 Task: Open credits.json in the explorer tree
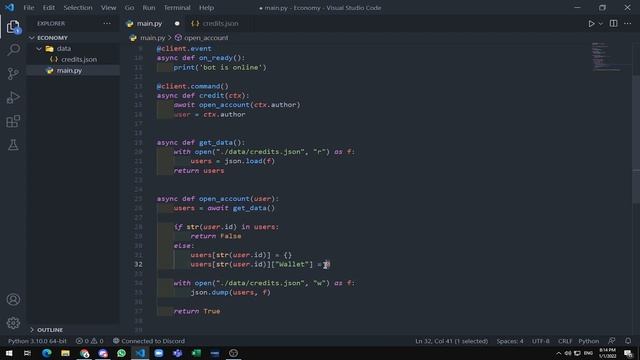click(79, 60)
